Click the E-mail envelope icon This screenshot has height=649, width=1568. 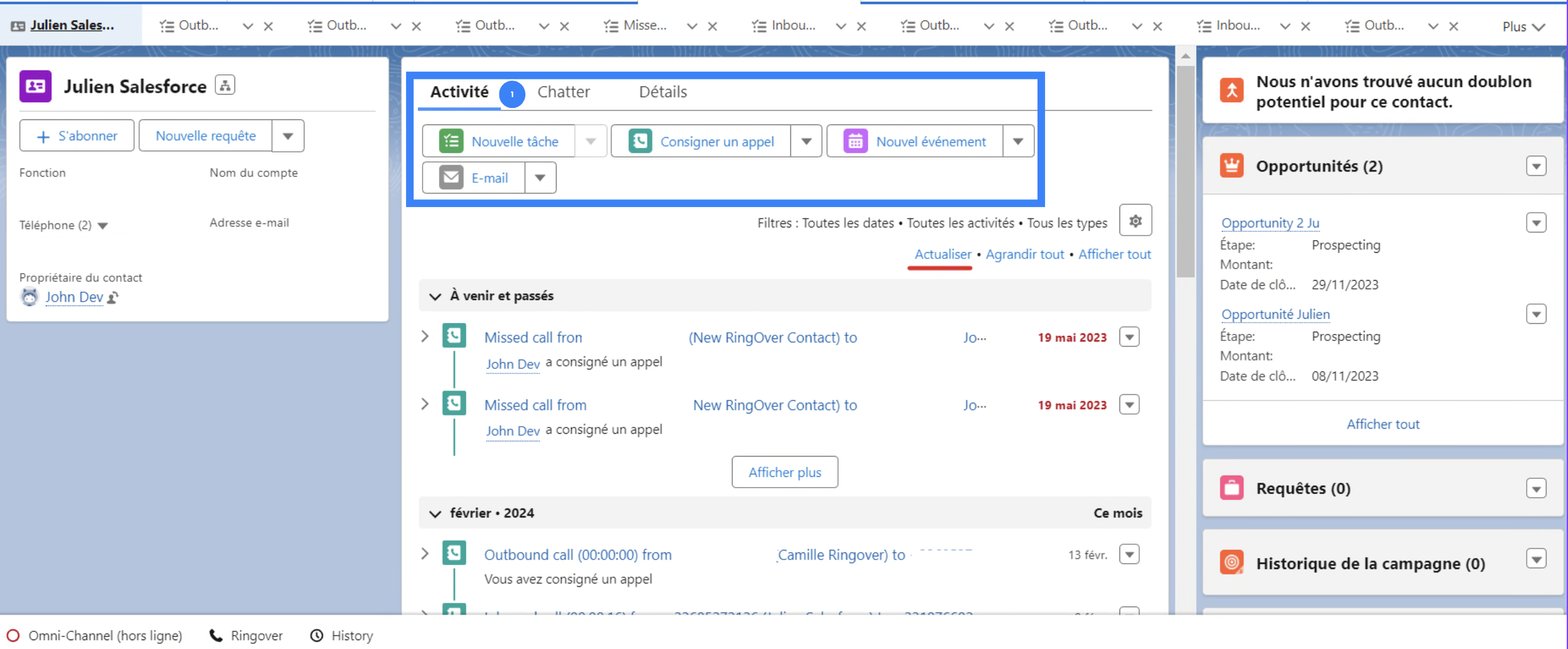point(451,178)
